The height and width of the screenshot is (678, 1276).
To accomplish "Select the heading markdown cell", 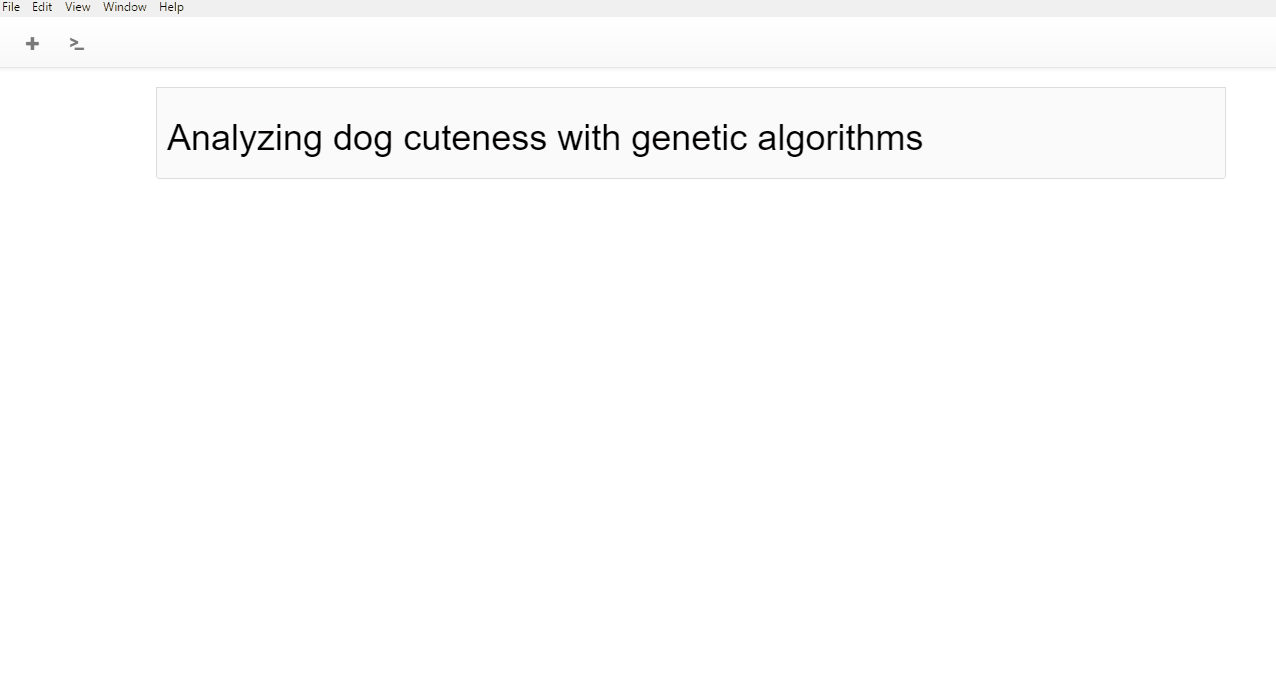I will 690,133.
